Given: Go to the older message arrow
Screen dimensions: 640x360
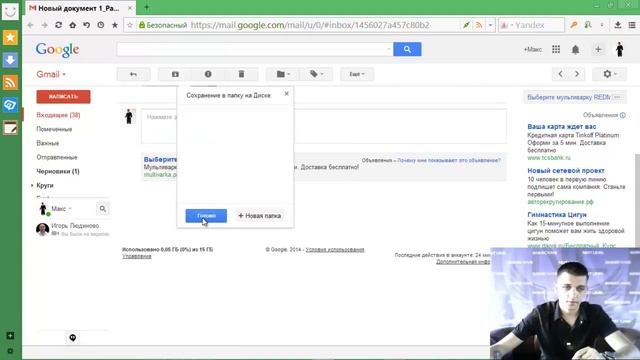Looking at the screenshot, I should click(577, 74).
